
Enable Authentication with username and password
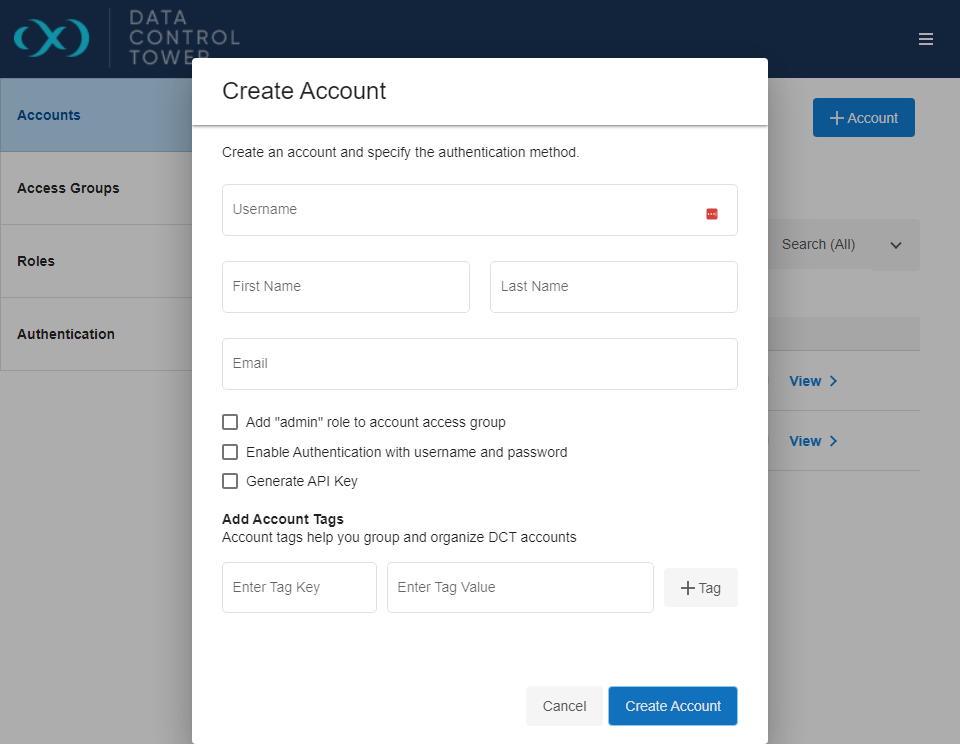230,452
